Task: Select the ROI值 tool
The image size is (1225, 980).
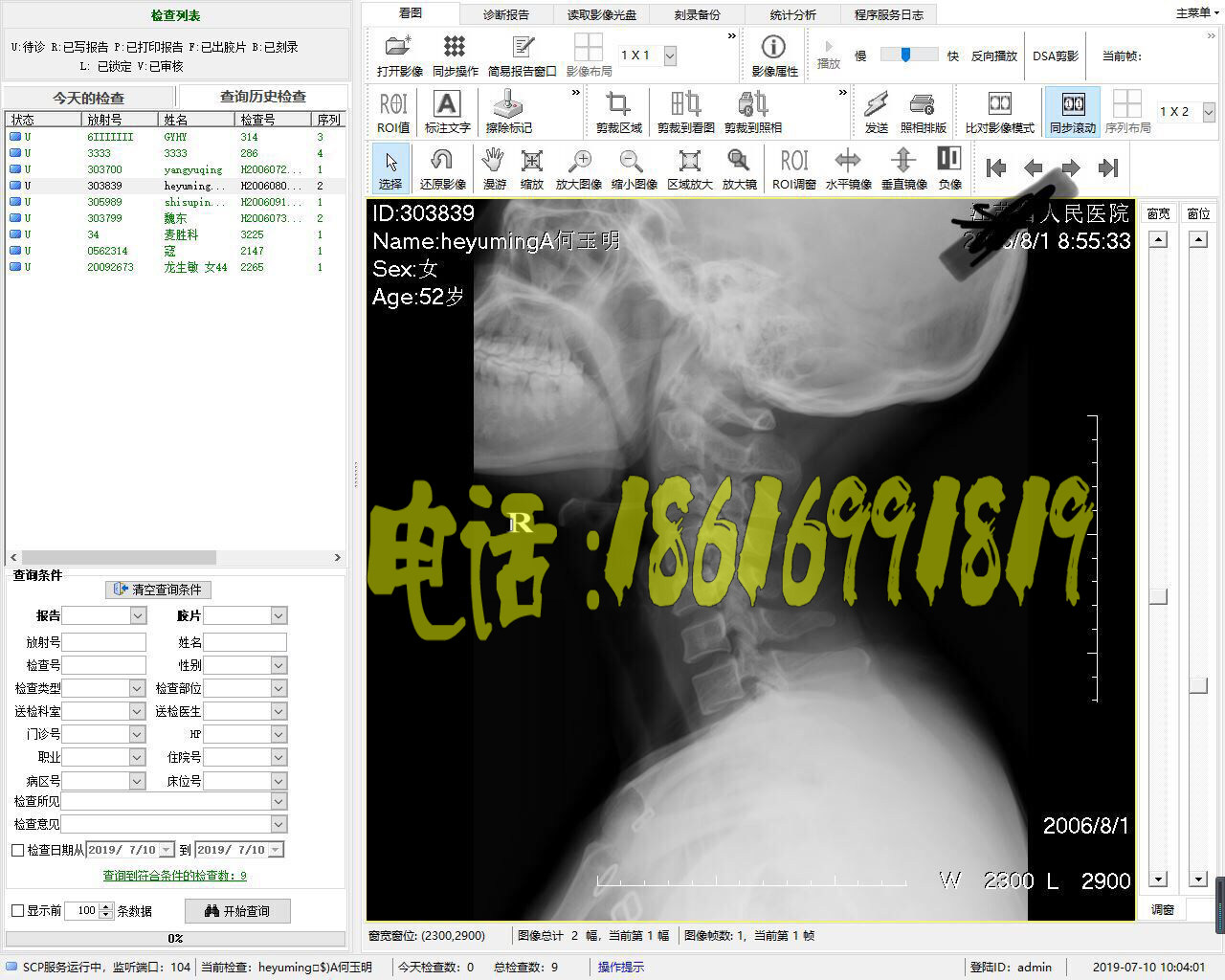Action: click(x=393, y=112)
